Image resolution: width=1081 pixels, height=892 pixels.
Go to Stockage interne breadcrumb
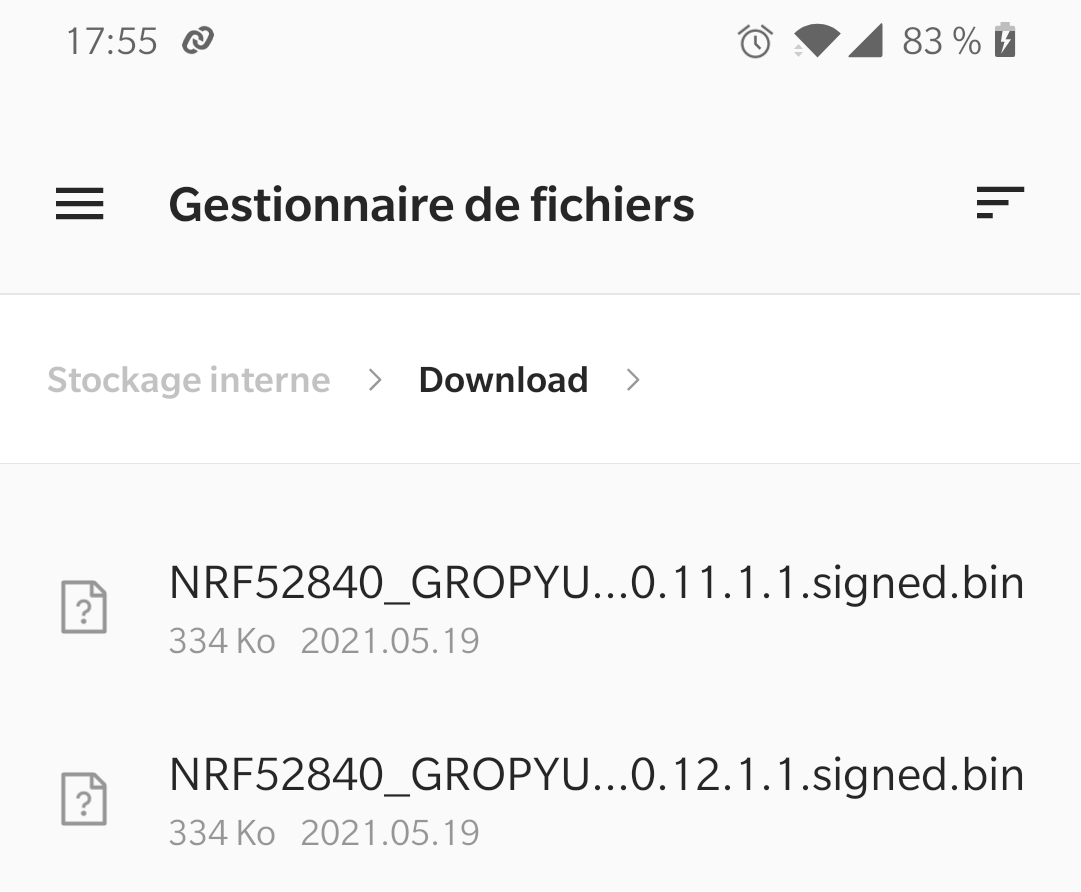tap(189, 380)
